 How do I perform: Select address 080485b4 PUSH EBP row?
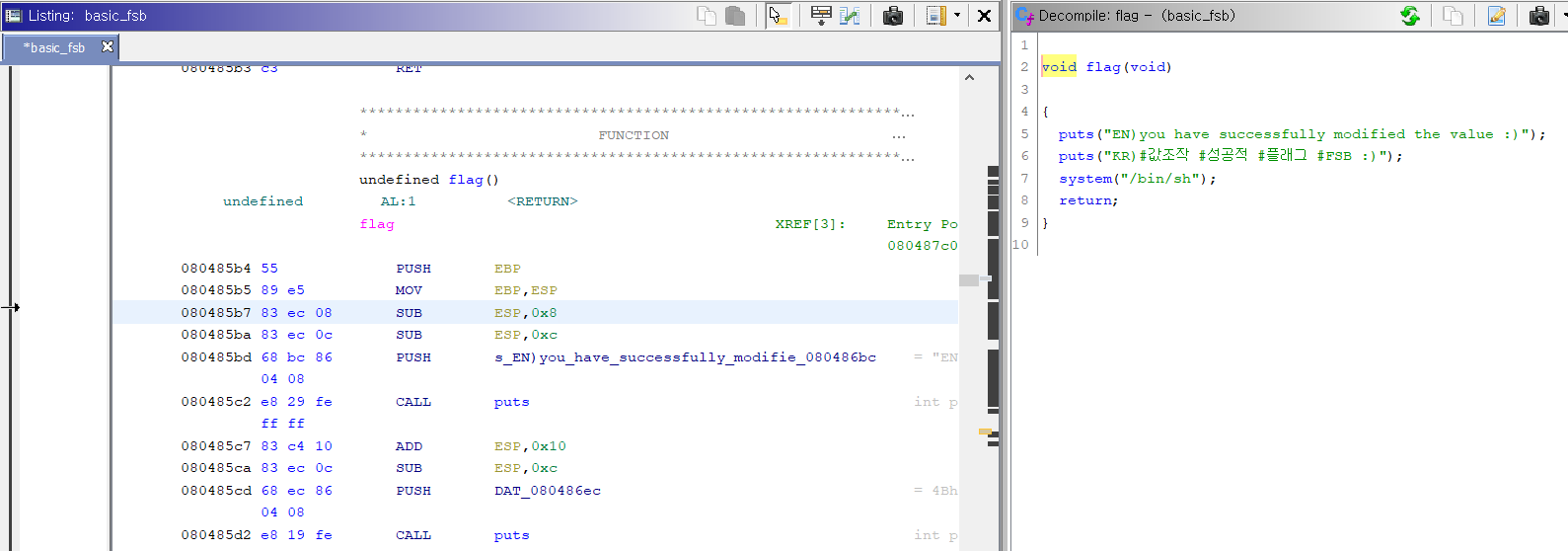coord(535,269)
